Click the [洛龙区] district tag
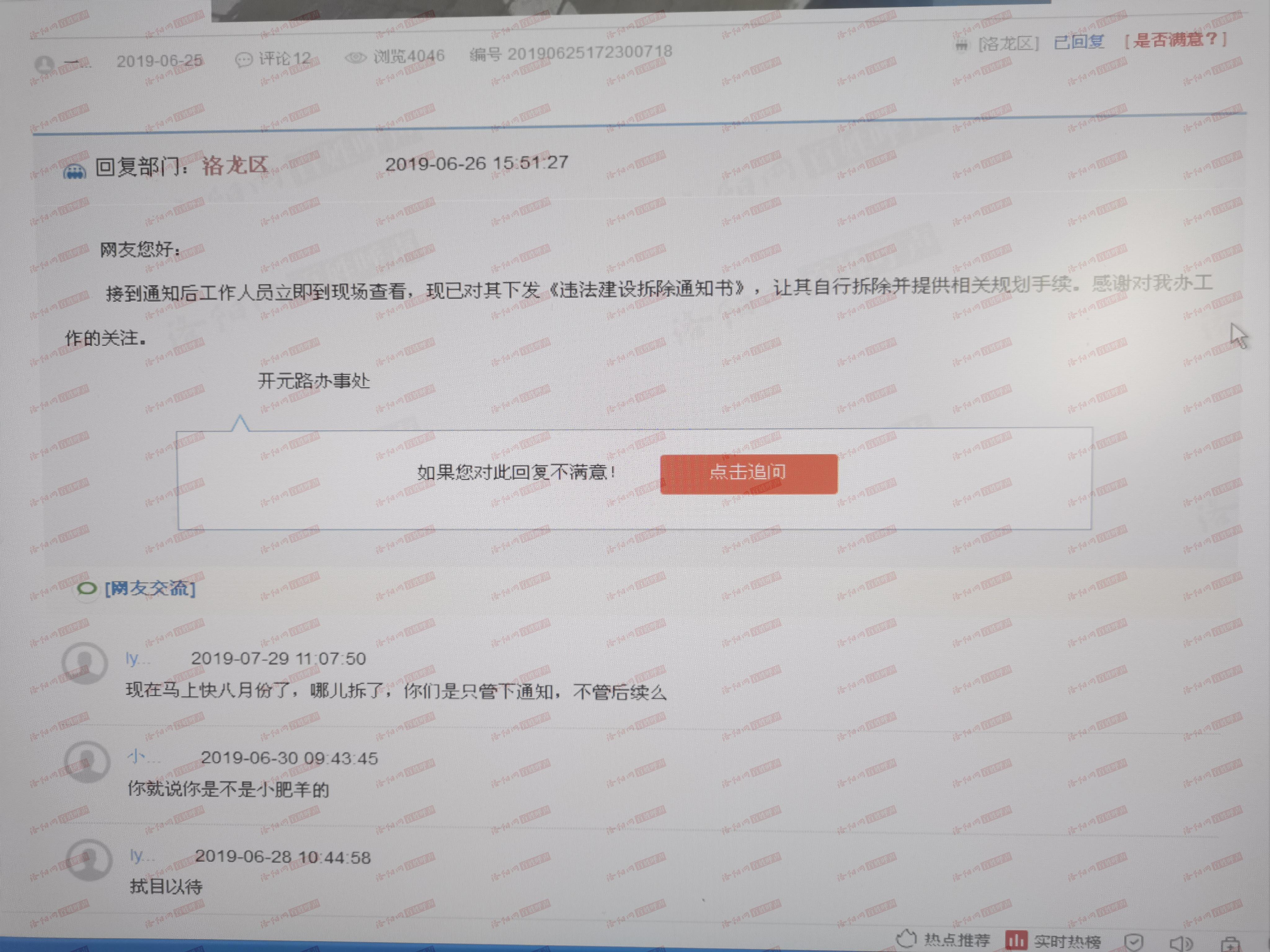This screenshot has height=952, width=1270. click(1008, 44)
